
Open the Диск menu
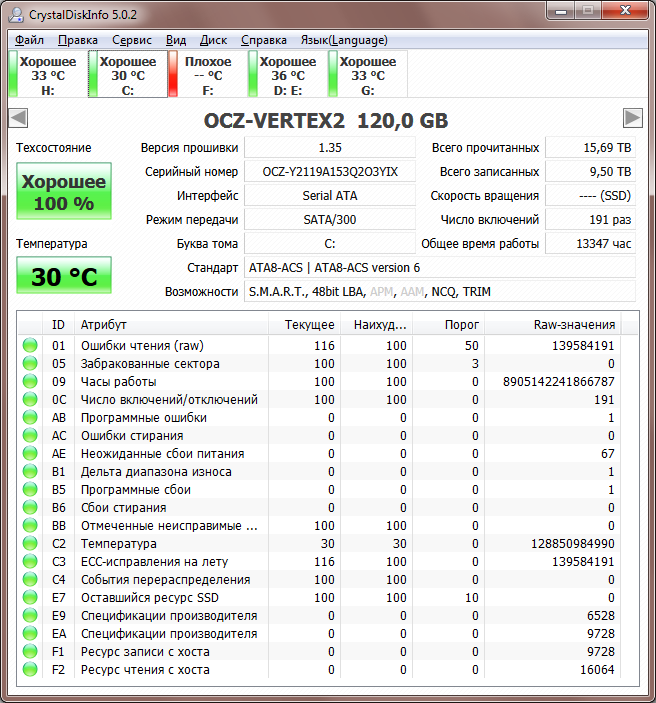pyautogui.click(x=213, y=40)
